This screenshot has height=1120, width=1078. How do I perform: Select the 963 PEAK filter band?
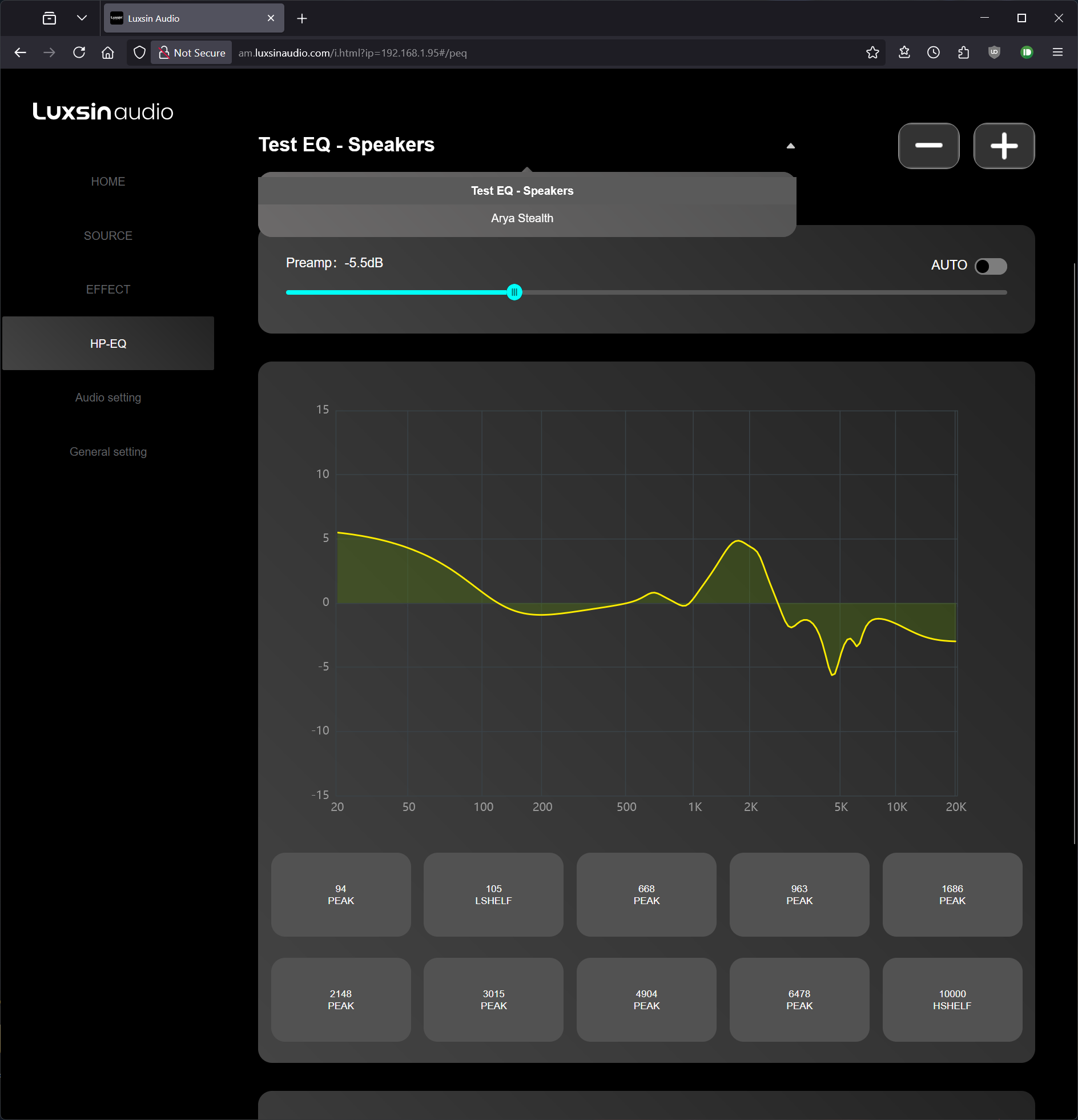[x=799, y=894]
